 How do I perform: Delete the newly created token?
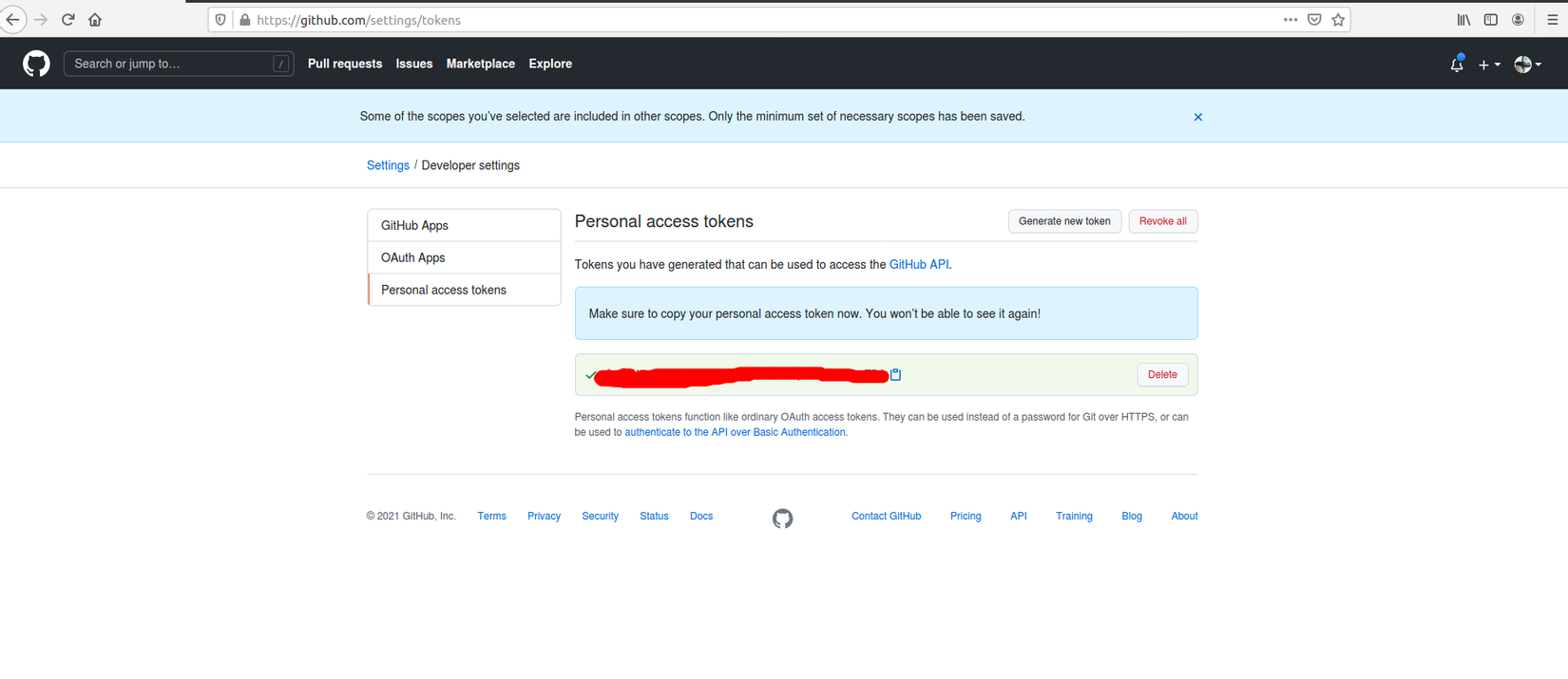click(x=1161, y=374)
